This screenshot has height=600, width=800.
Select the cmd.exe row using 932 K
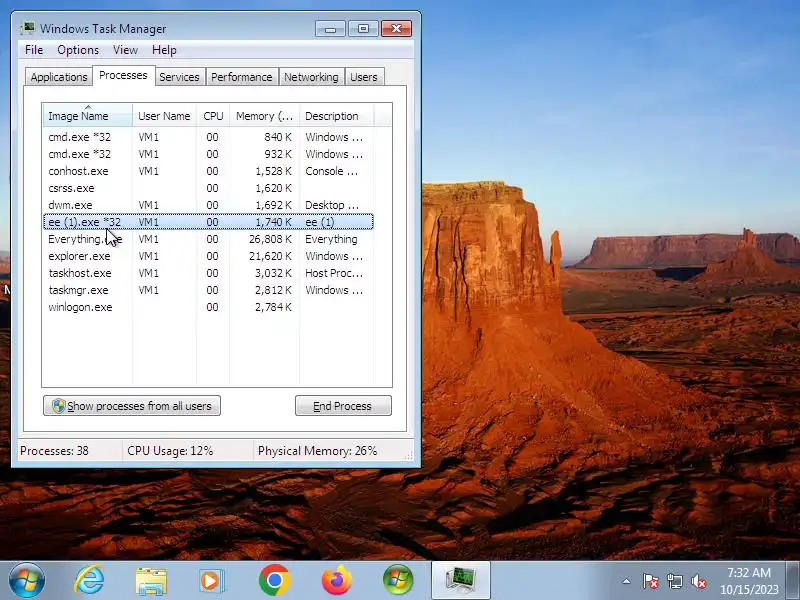(209, 154)
